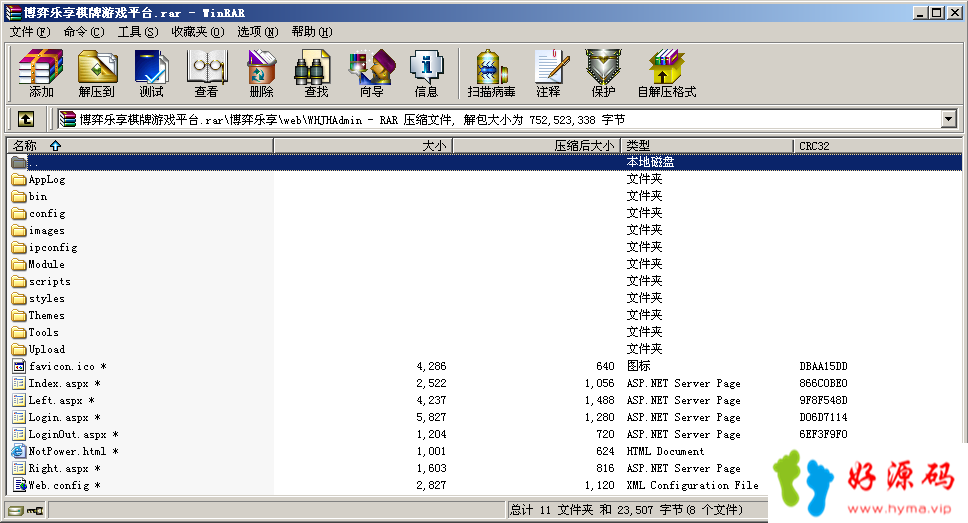Click the disk icon in status bar
Viewport: 968px width, 523px height.
(16, 510)
